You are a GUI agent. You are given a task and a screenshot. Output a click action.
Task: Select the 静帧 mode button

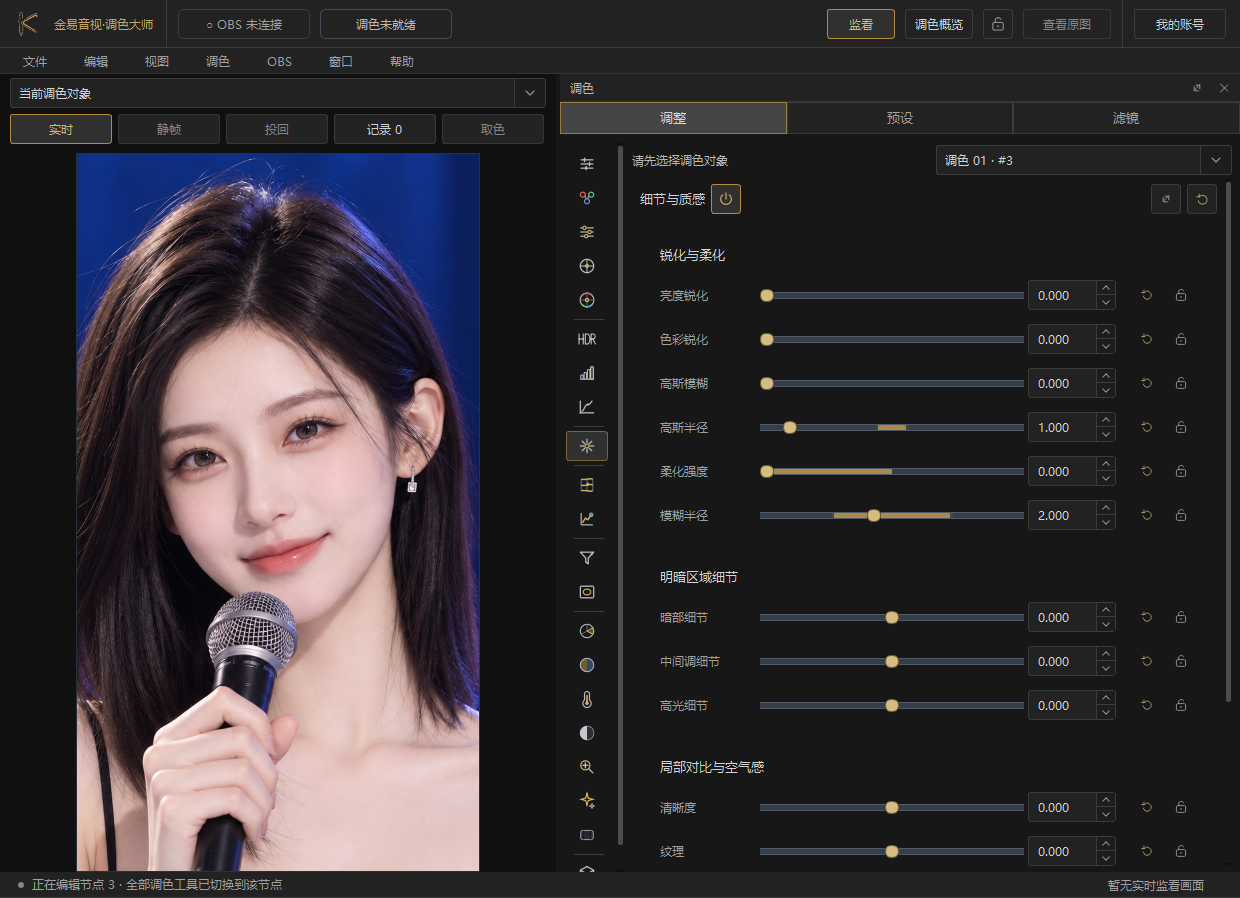point(169,129)
